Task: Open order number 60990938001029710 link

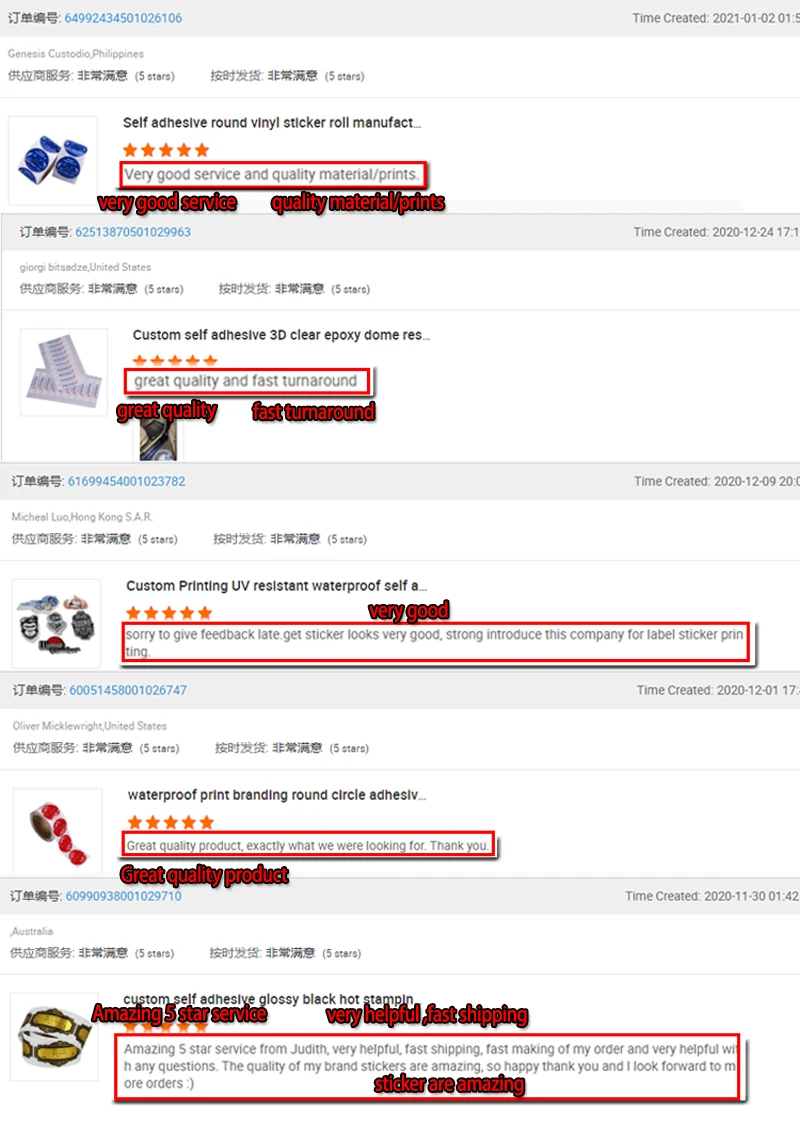Action: coord(124,896)
